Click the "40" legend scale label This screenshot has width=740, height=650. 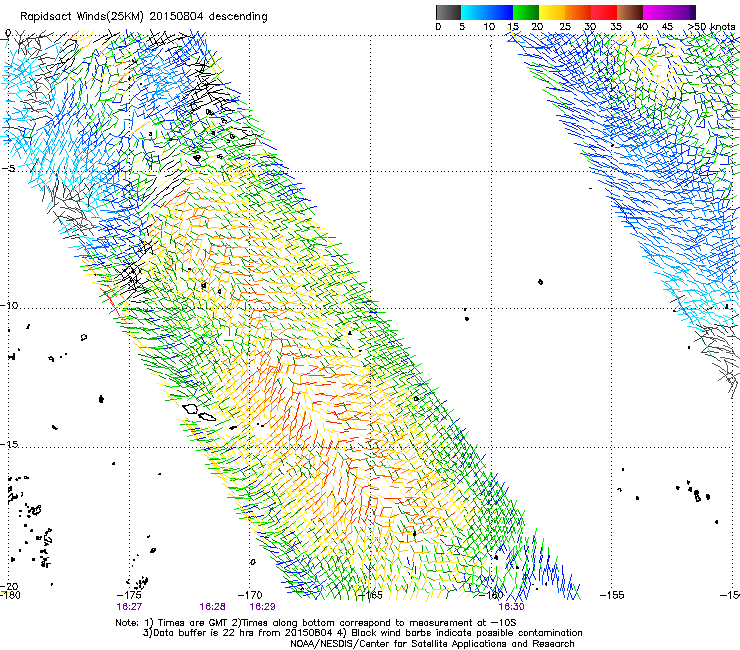pos(642,27)
